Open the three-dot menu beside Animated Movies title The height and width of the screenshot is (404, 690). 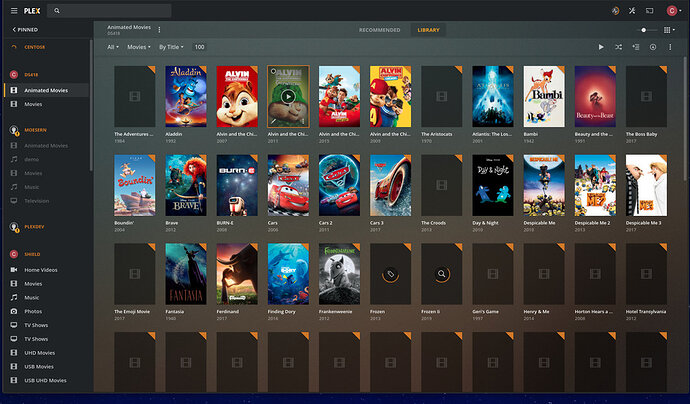pos(159,30)
